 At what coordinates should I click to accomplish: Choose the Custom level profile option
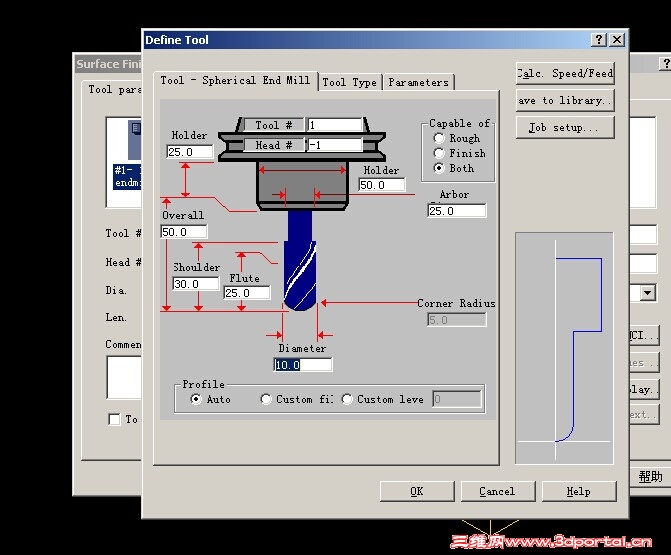click(x=347, y=399)
